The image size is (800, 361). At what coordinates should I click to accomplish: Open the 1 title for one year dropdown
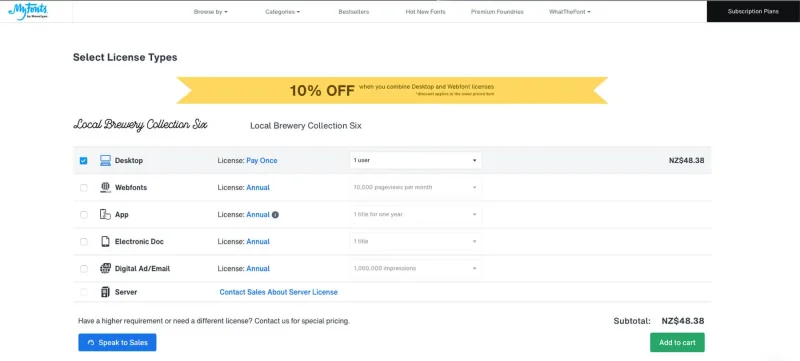(415, 214)
